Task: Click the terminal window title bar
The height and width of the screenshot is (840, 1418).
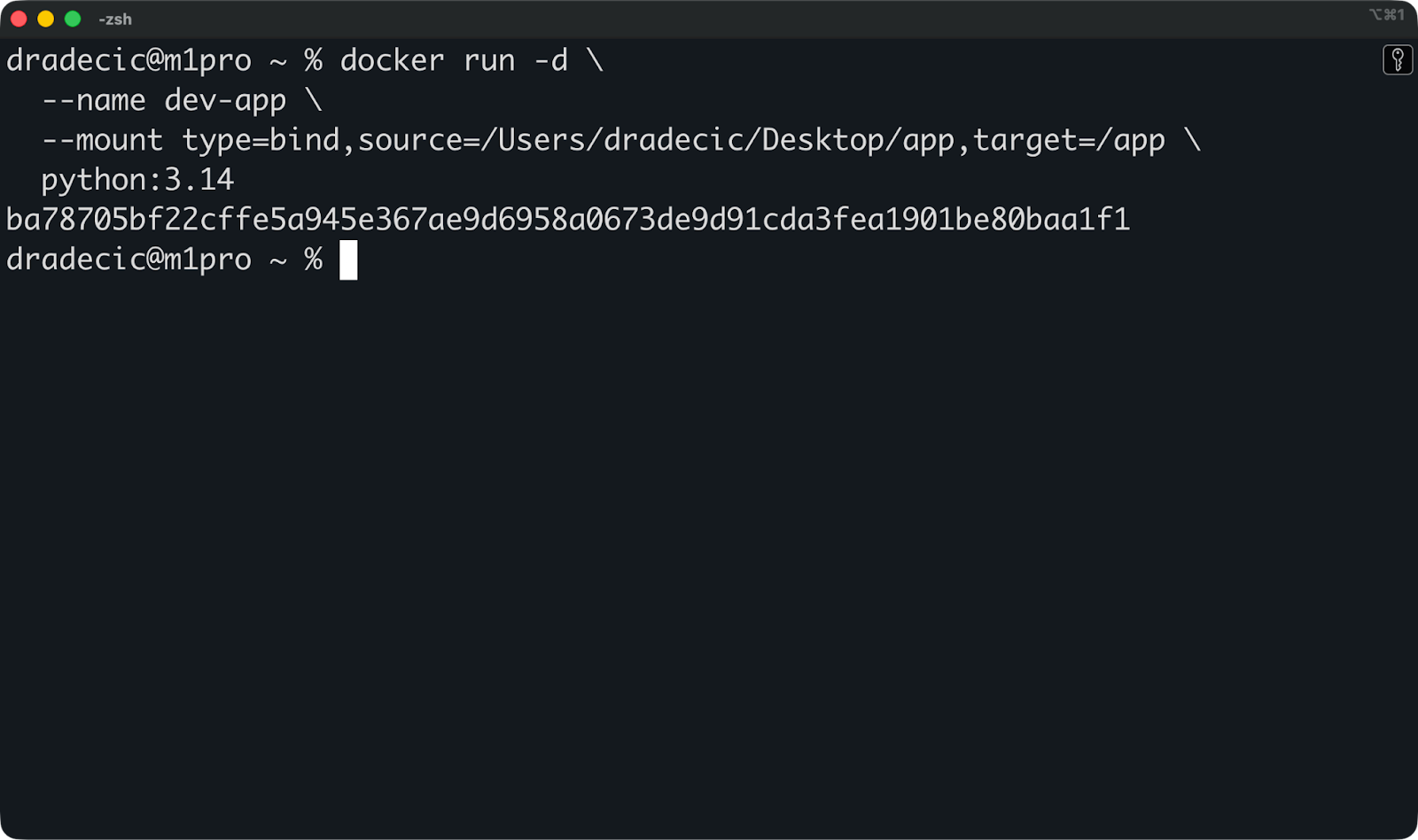Action: pos(709,19)
